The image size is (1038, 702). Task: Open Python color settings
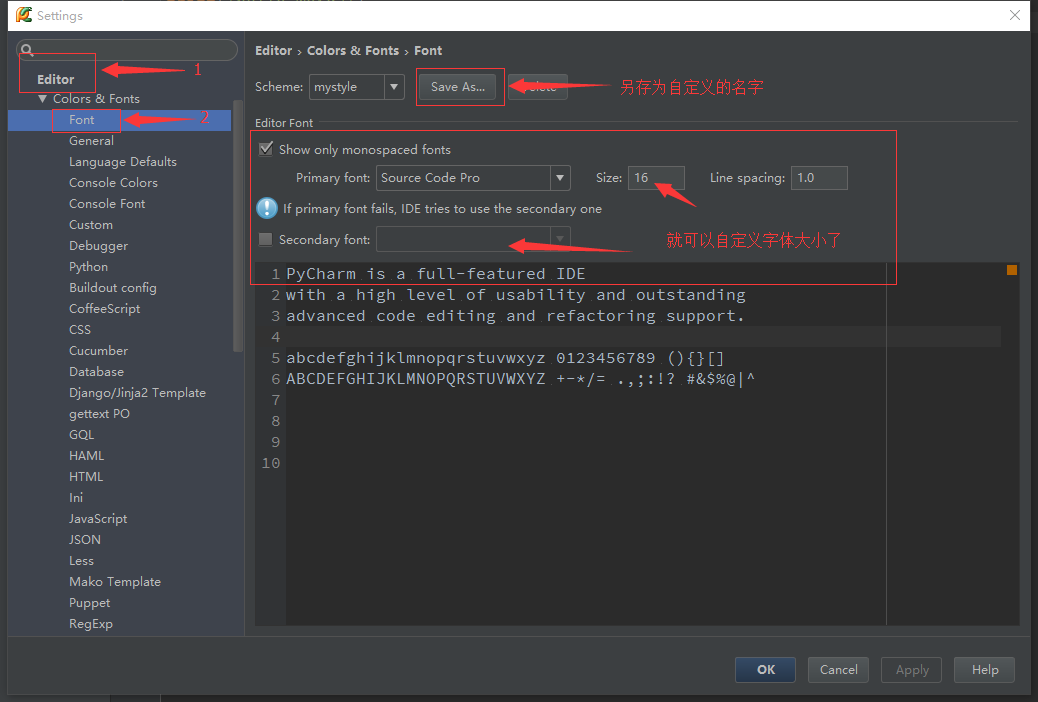(88, 267)
